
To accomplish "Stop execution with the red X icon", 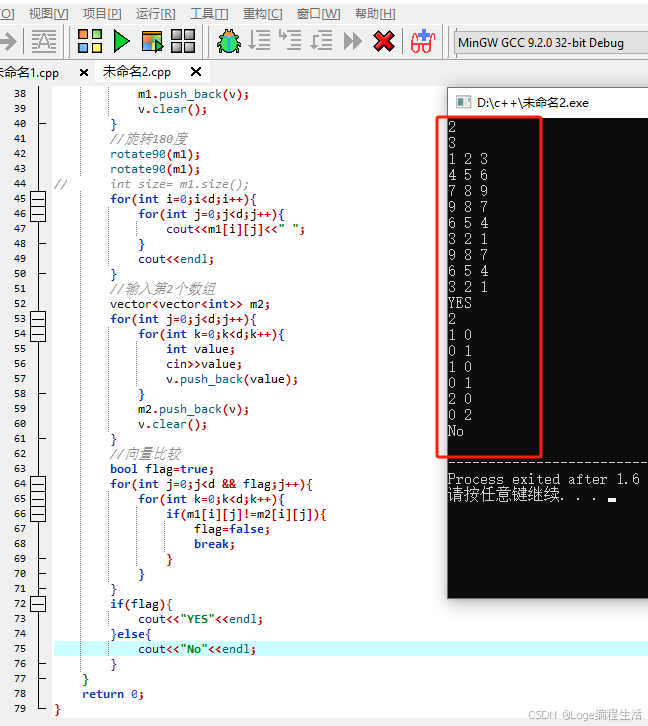I will point(384,41).
